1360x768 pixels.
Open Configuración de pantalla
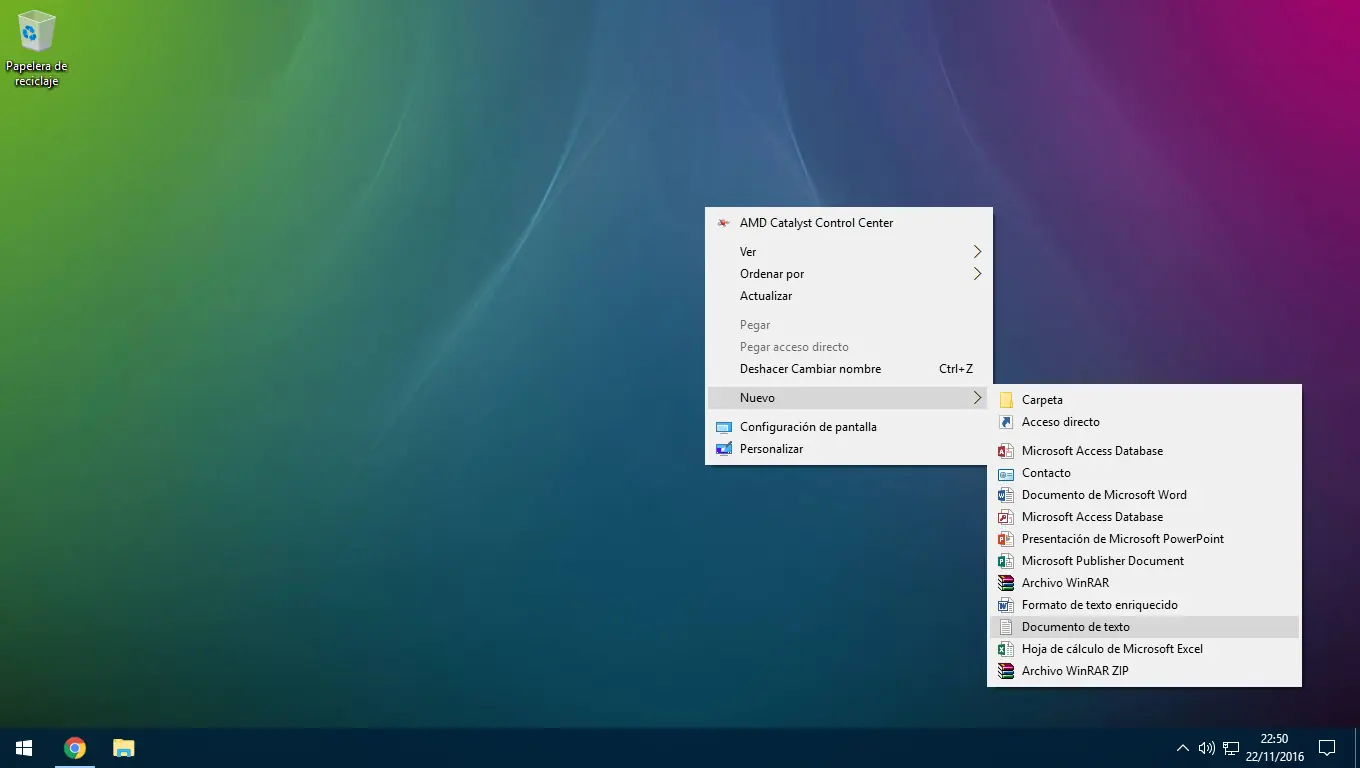coord(849,427)
